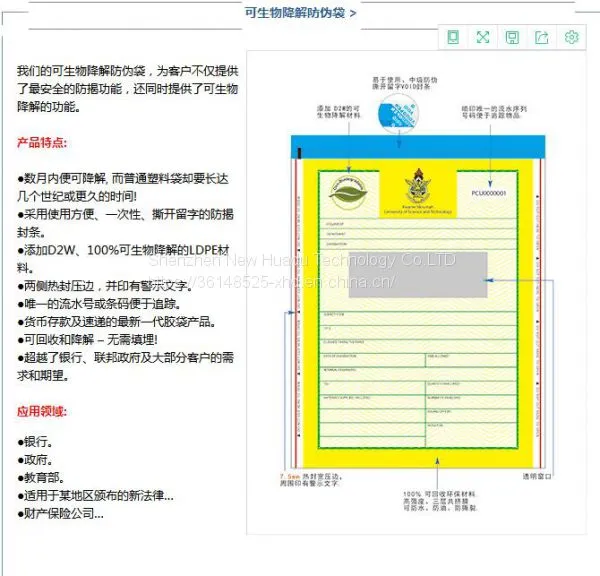600x576 pixels.
Task: Select bullet 可回收和降解 – 无需填埋
Action: click(87, 340)
